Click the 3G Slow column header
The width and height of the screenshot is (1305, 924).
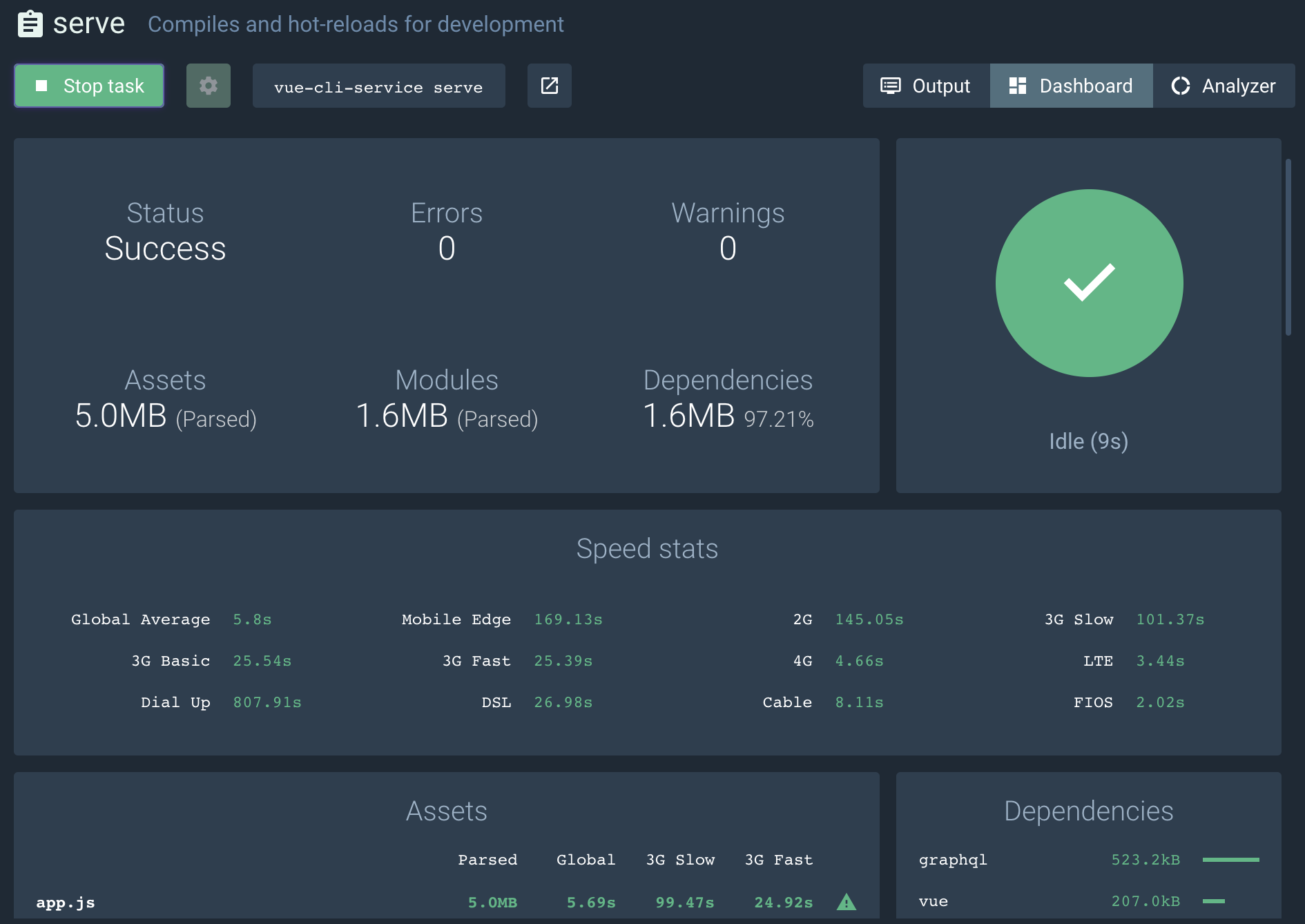(680, 860)
